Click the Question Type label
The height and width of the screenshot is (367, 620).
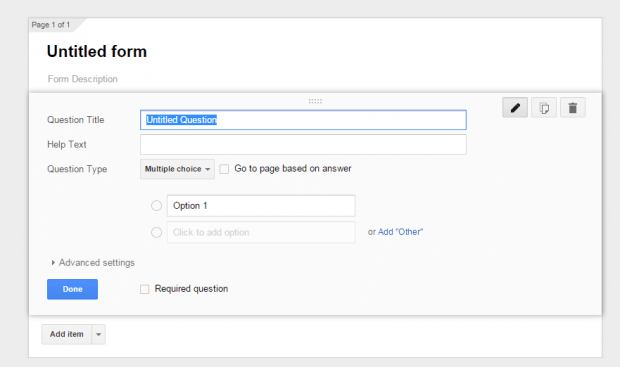point(77,169)
